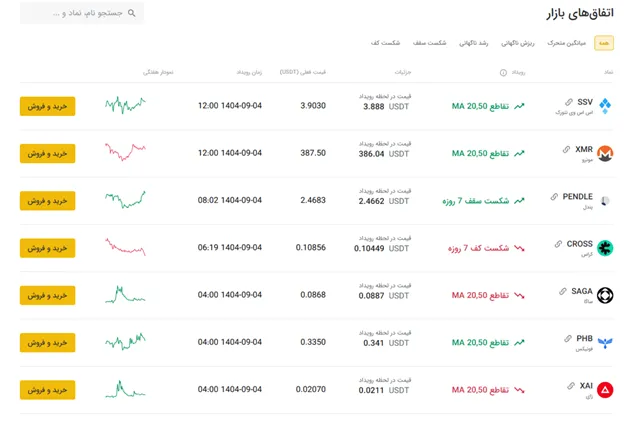Click PENDLE event شکست سقف 7 روزه

[x=476, y=201]
